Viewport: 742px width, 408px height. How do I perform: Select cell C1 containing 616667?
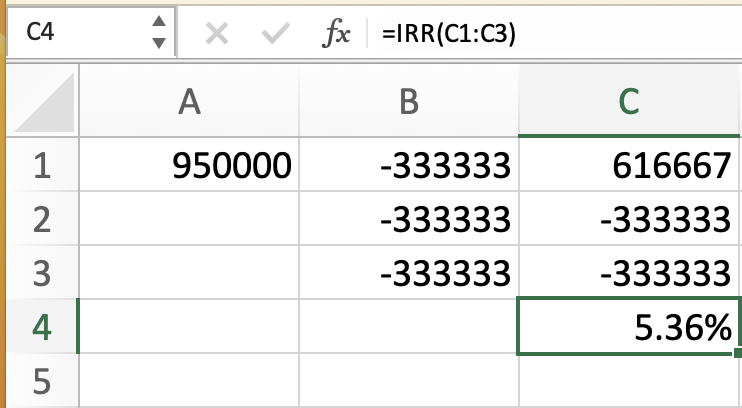629,165
